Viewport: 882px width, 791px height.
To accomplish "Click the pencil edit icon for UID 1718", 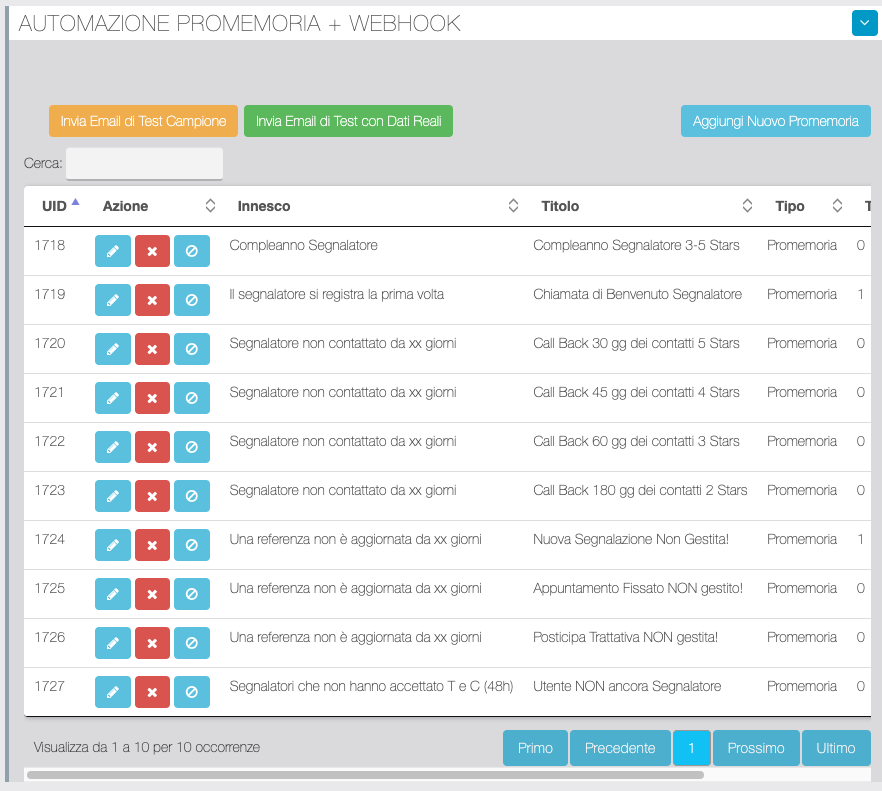I will click(x=113, y=252).
